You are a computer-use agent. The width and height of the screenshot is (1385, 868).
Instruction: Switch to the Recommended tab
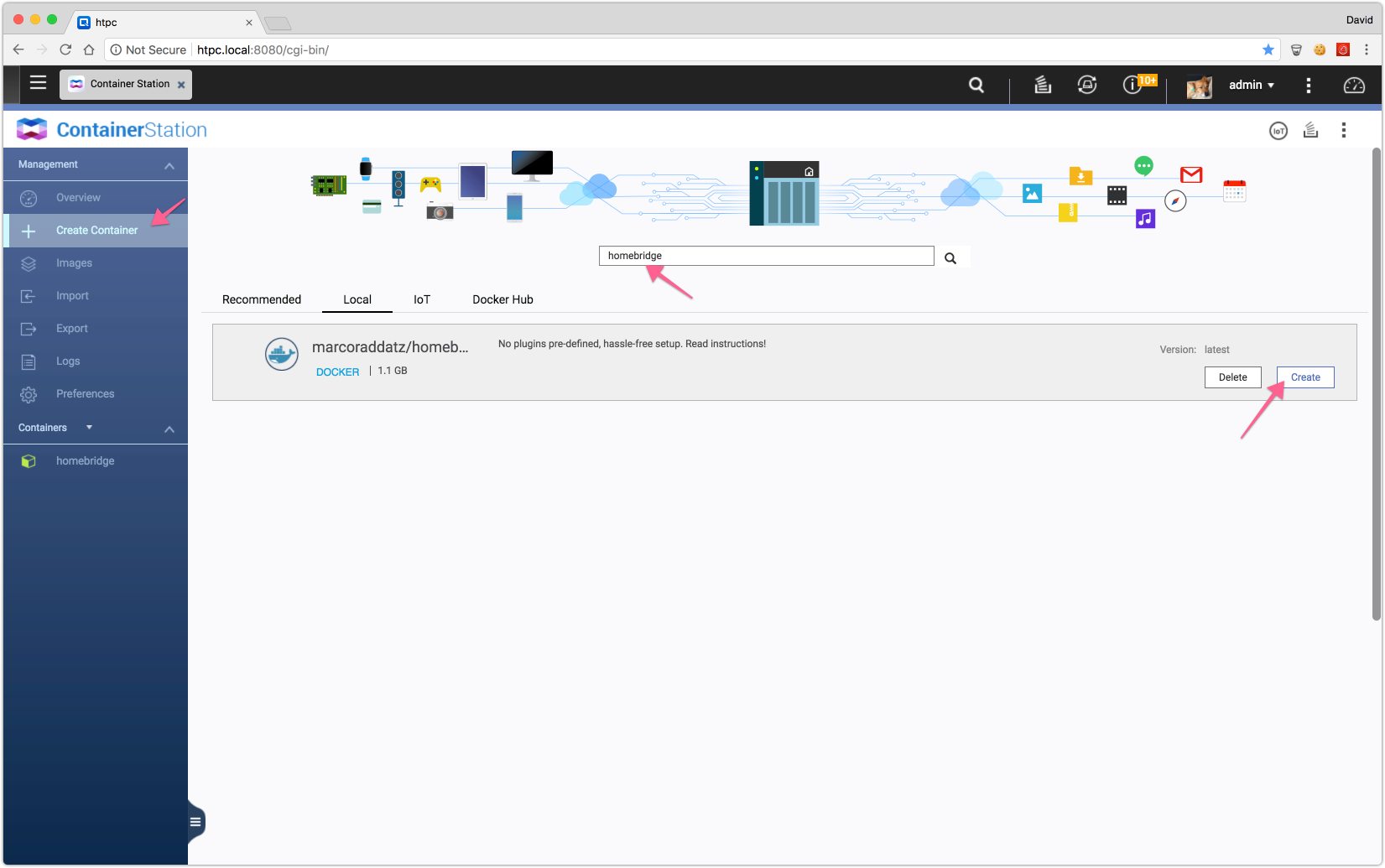[262, 299]
